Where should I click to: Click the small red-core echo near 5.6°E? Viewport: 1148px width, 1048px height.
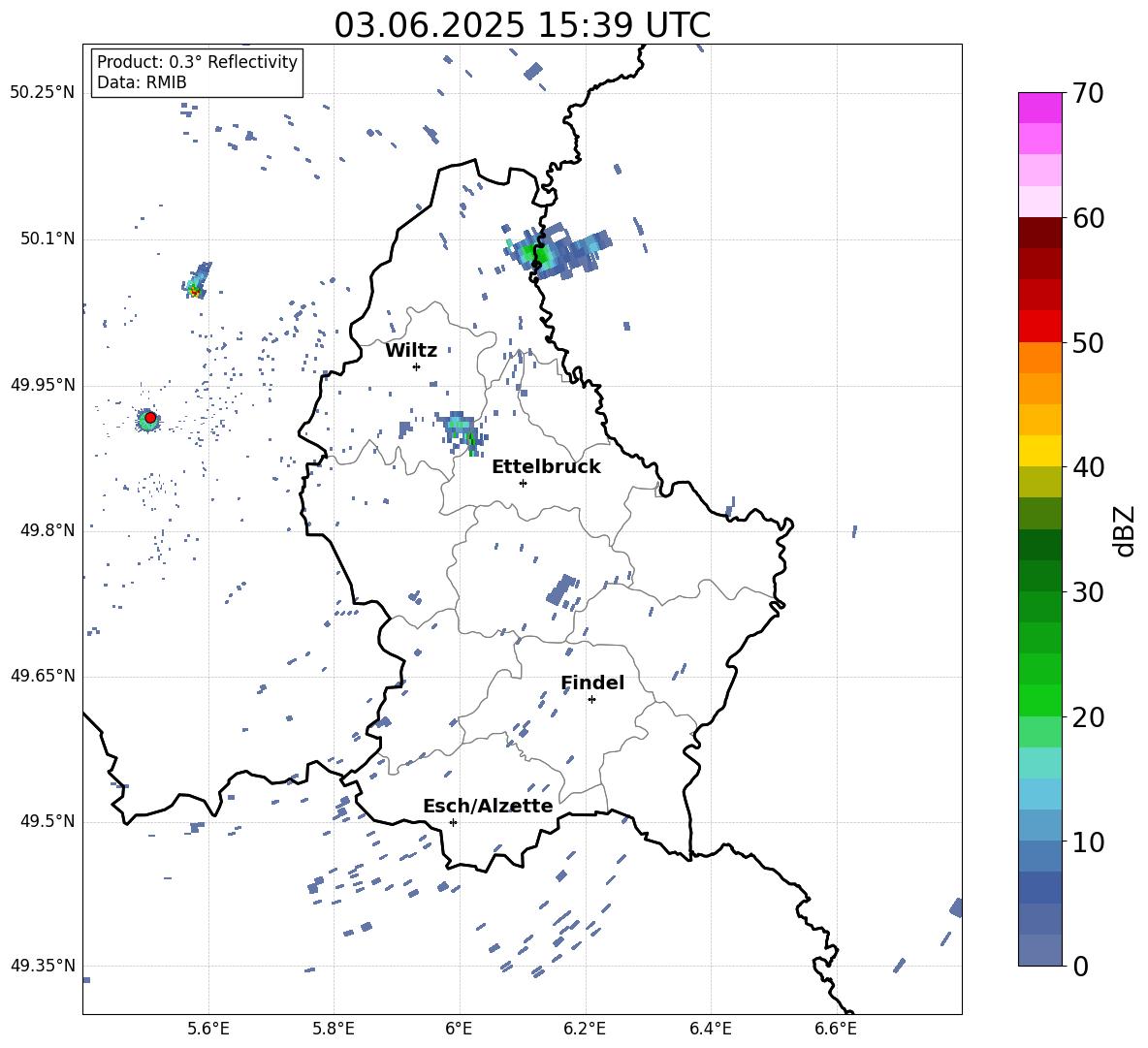point(196,281)
